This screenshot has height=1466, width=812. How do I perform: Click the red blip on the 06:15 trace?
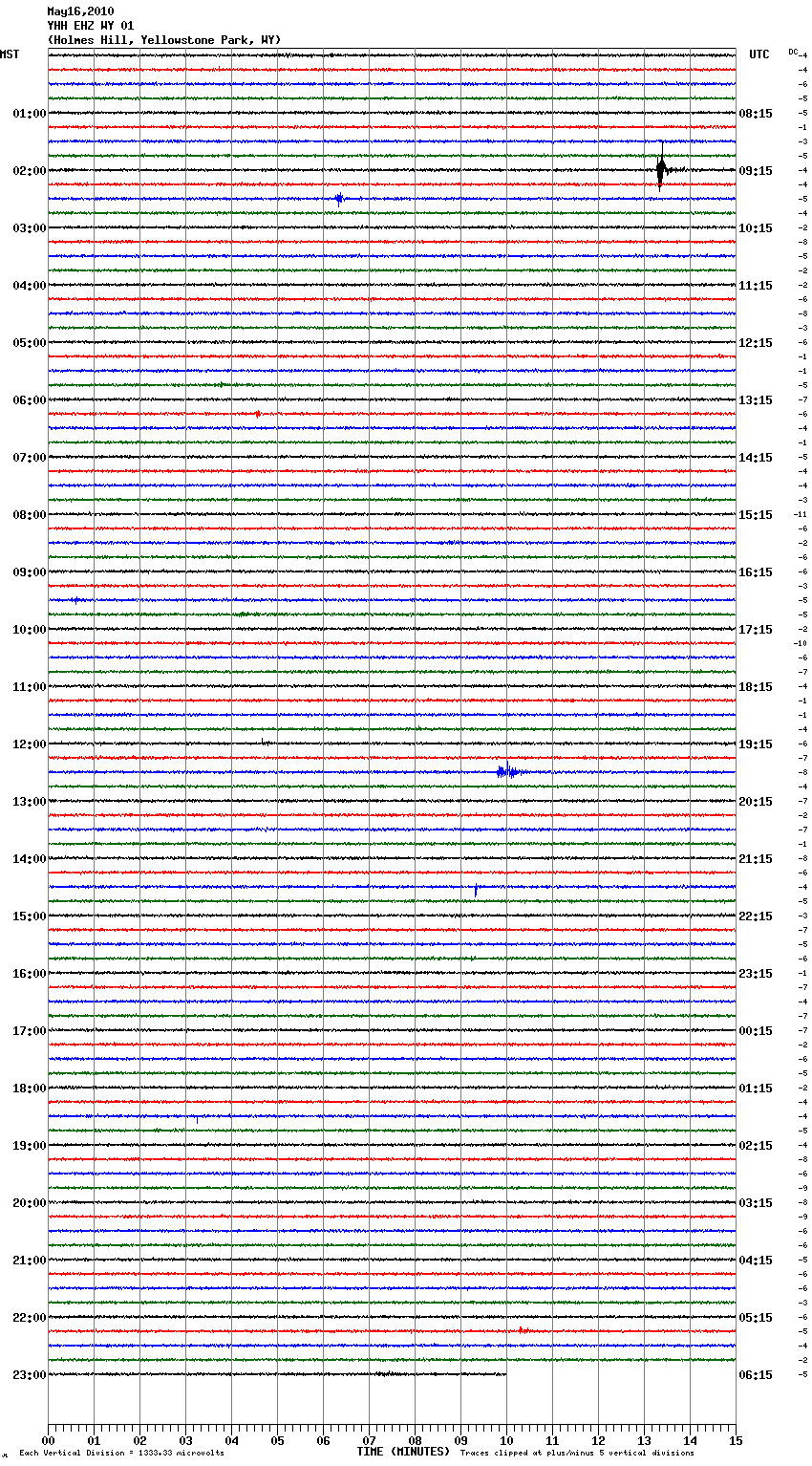(257, 414)
